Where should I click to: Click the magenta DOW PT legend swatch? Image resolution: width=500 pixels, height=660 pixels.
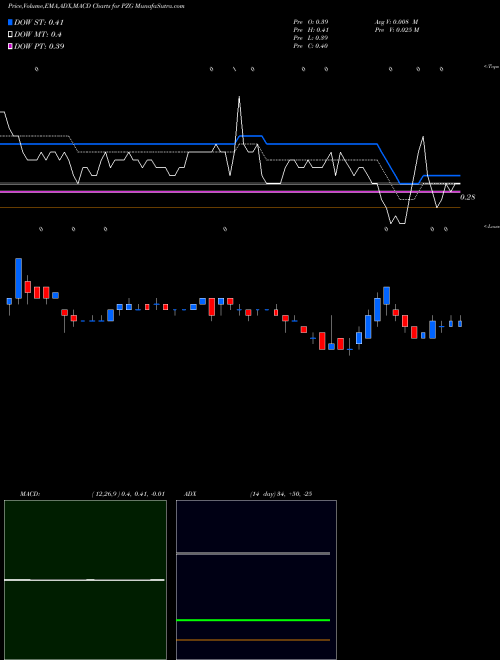pyautogui.click(x=10, y=46)
